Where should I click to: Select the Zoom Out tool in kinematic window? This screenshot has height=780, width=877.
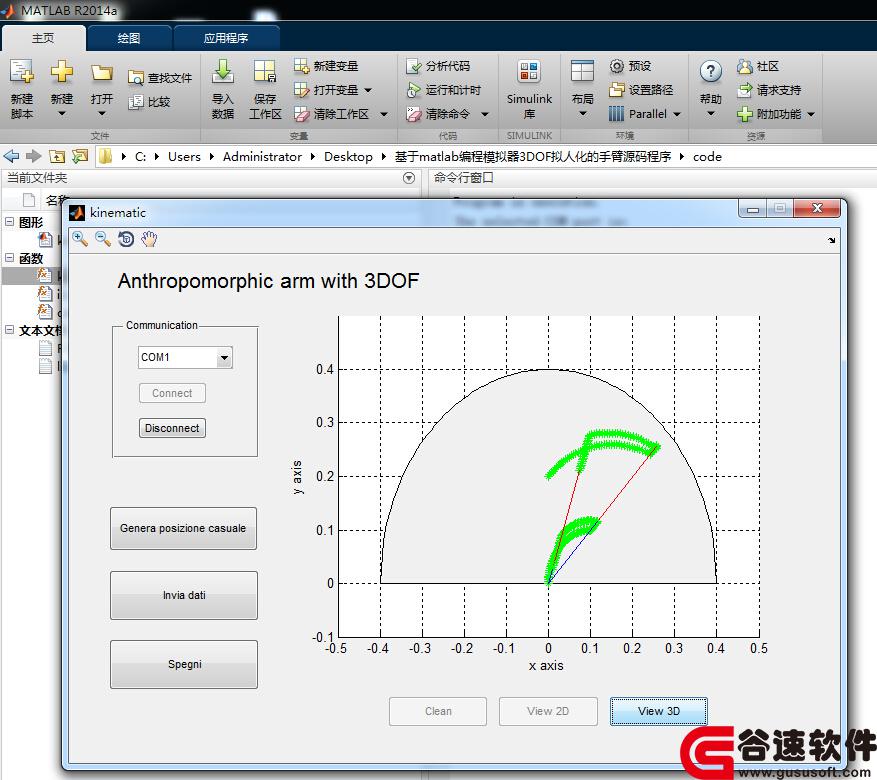tap(103, 239)
